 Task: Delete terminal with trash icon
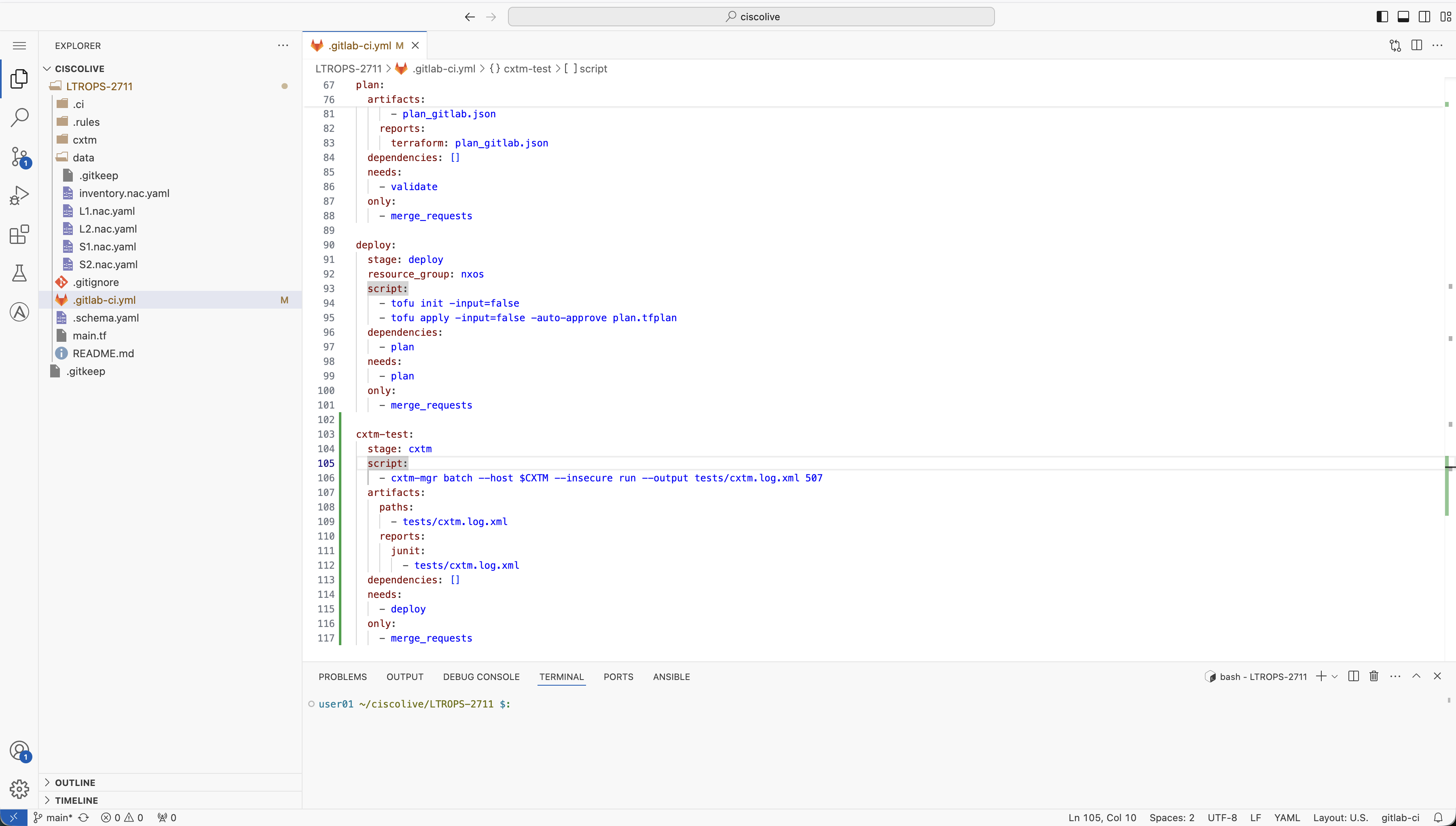pos(1374,676)
